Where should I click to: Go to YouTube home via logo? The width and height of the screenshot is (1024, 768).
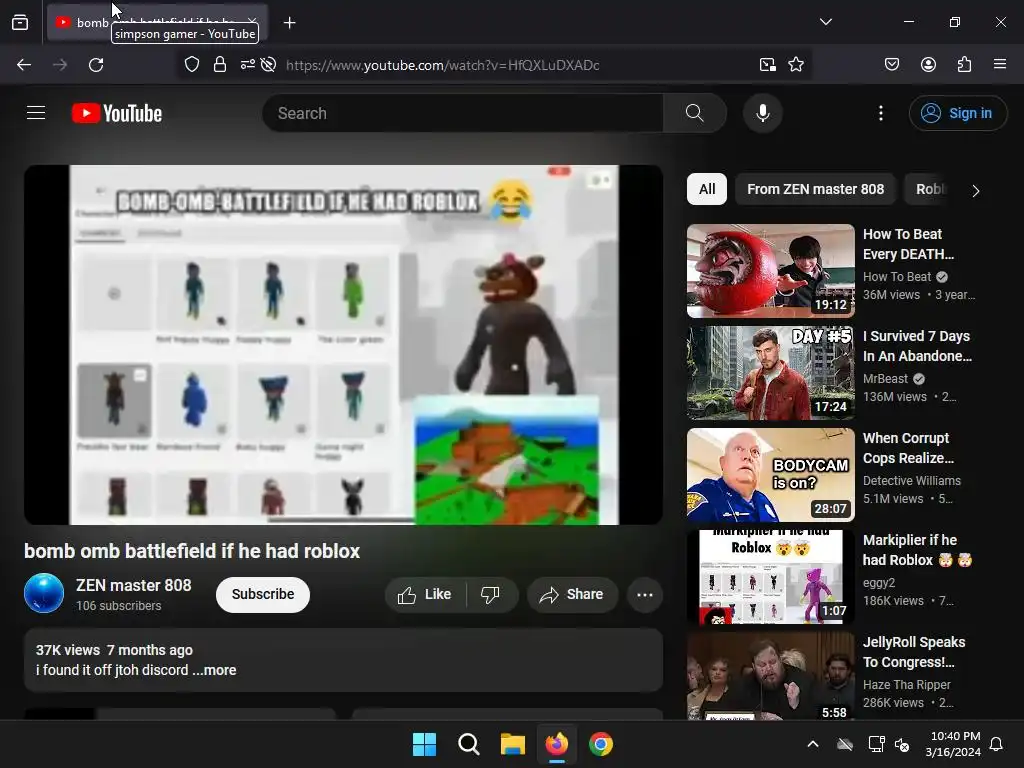point(117,113)
